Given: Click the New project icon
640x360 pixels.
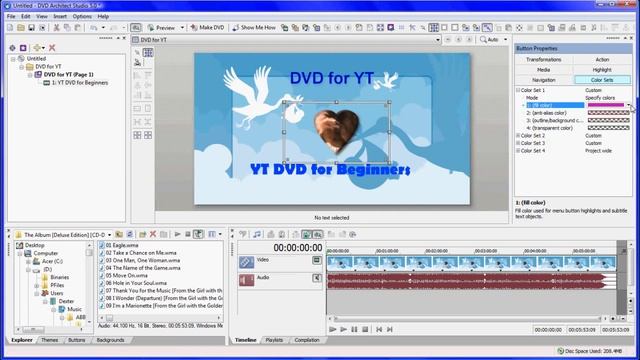Looking at the screenshot, I should pyautogui.click(x=10, y=27).
